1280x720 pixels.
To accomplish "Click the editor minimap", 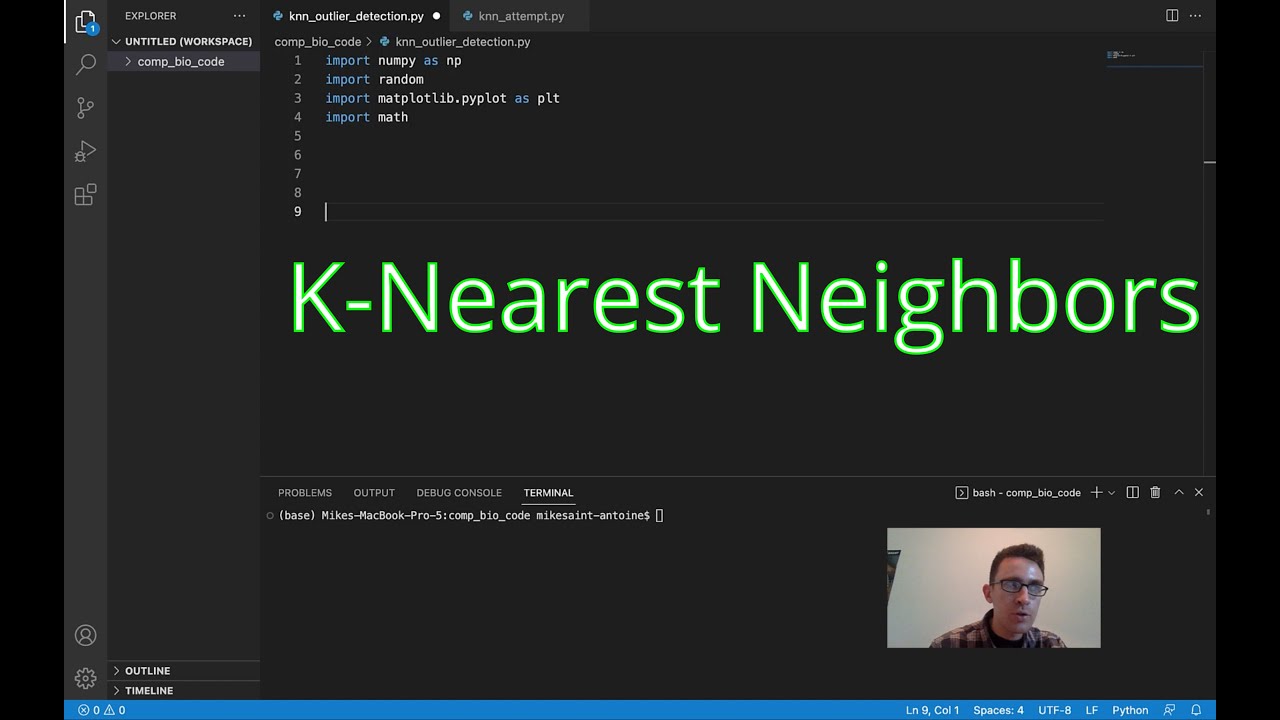I will point(1153,58).
